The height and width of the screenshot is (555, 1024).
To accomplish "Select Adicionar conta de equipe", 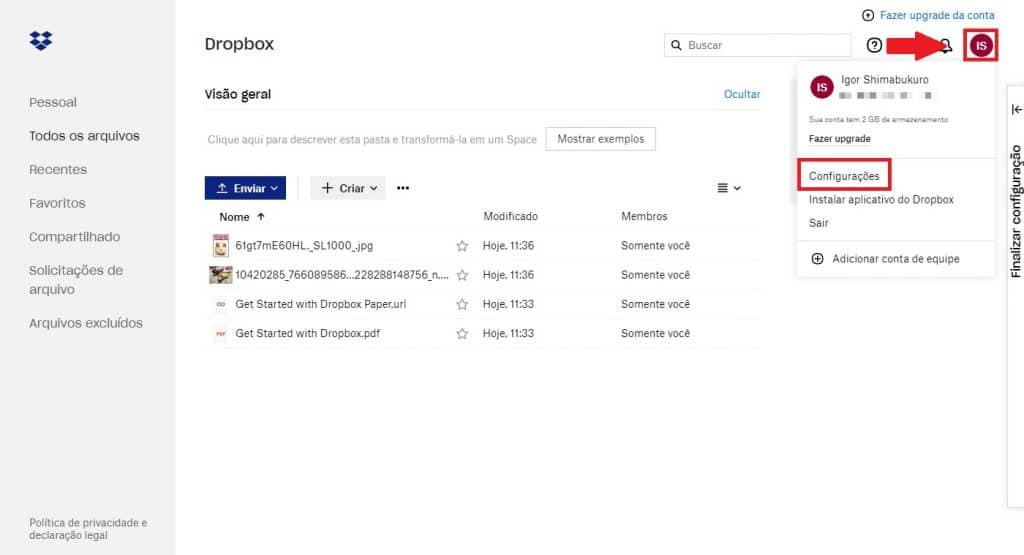I will click(895, 259).
